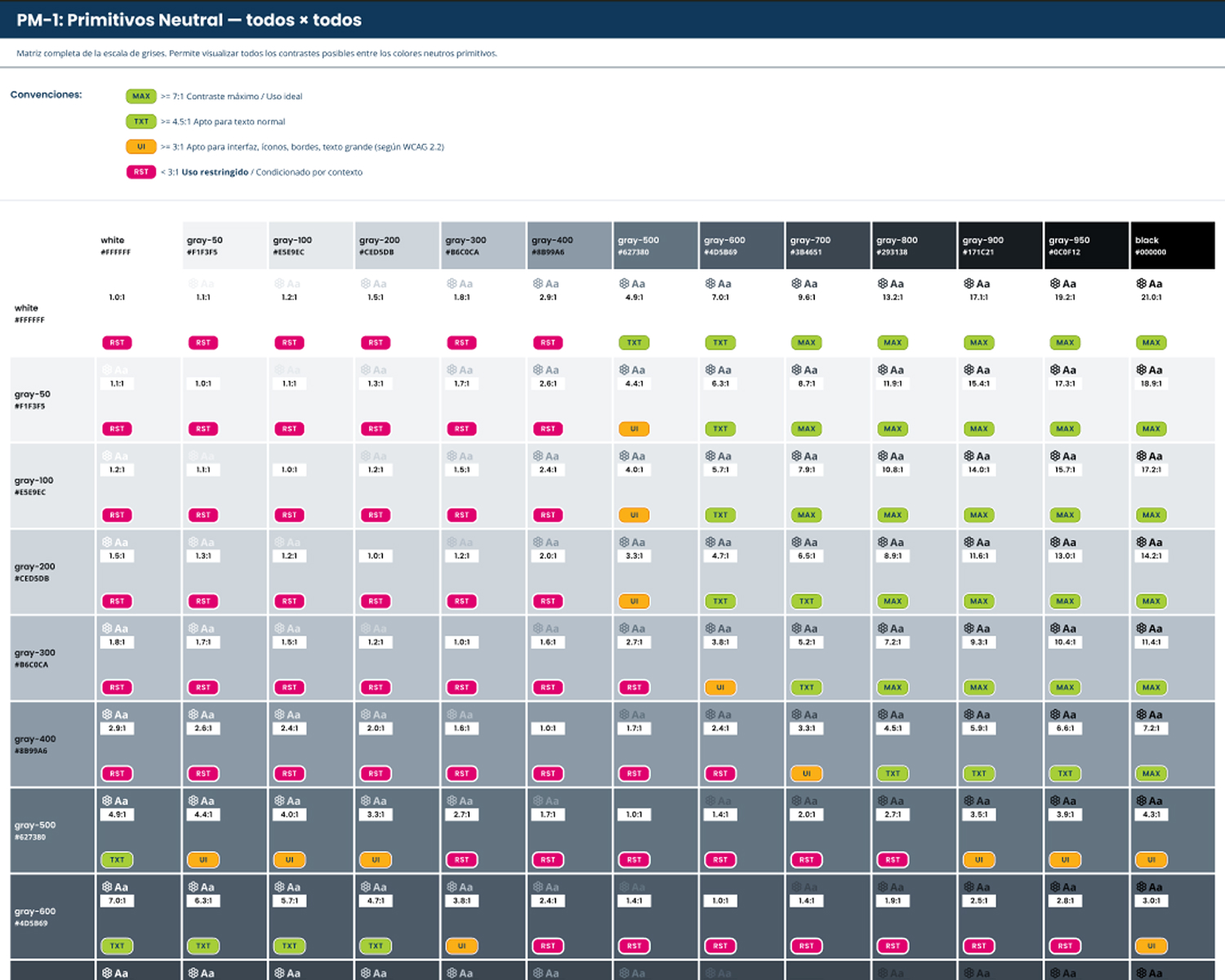
Task: Click the 6.6:1 contrast ratio value
Action: (x=1065, y=728)
